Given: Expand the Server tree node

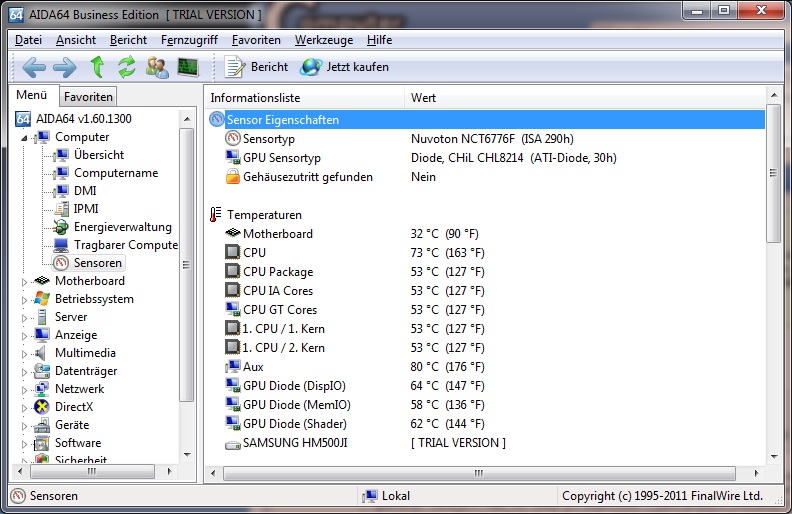Looking at the screenshot, I should click(x=24, y=318).
